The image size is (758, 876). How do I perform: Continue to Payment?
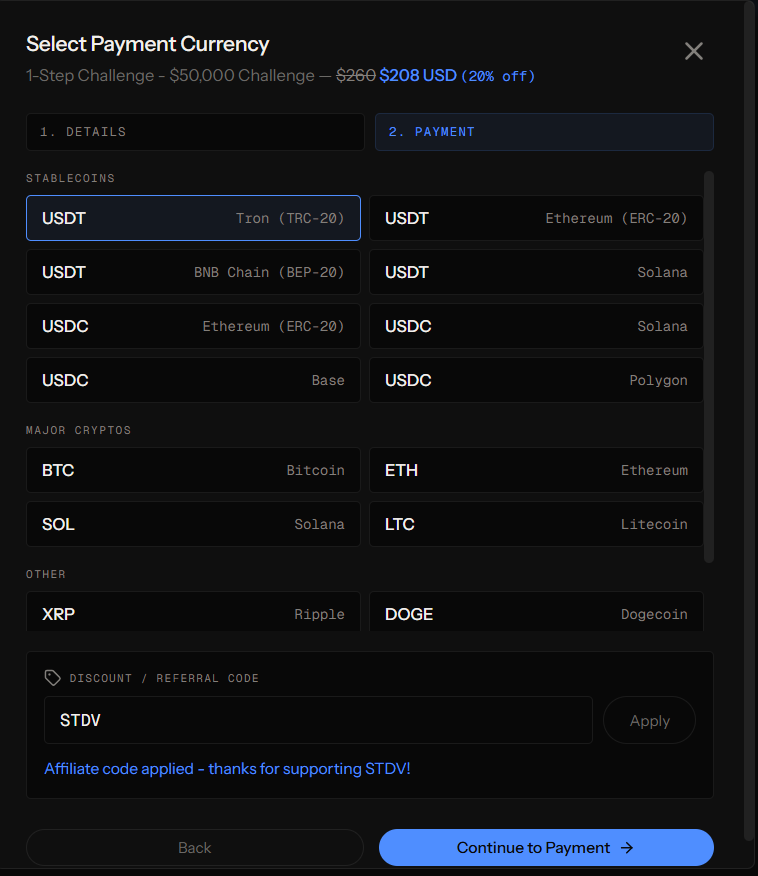[546, 848]
